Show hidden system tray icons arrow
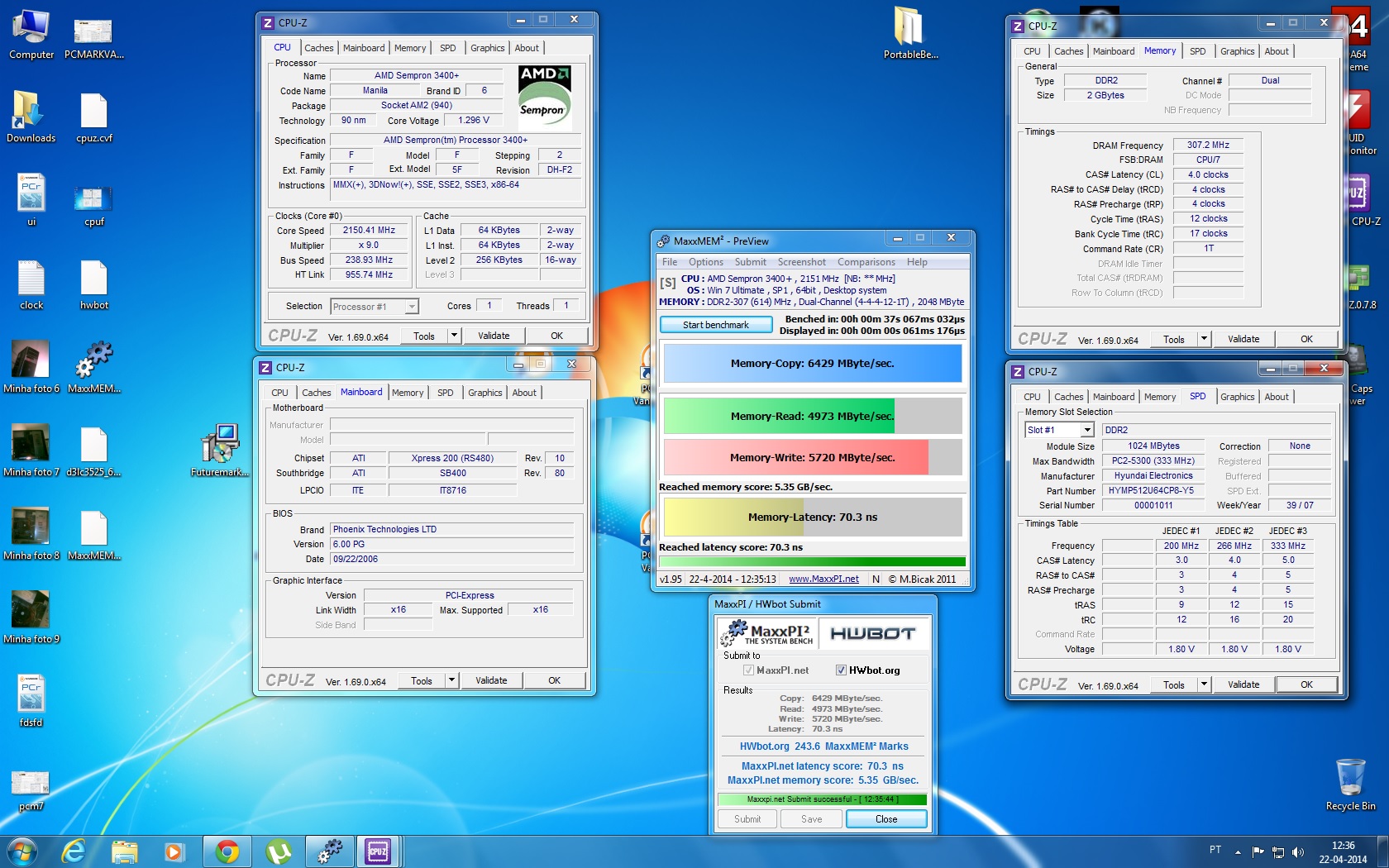1389x868 pixels. coord(1238,851)
